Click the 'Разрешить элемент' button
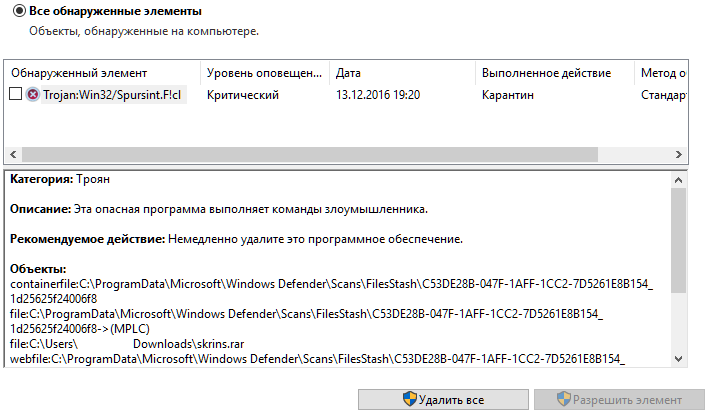707x420 pixels. click(x=620, y=400)
